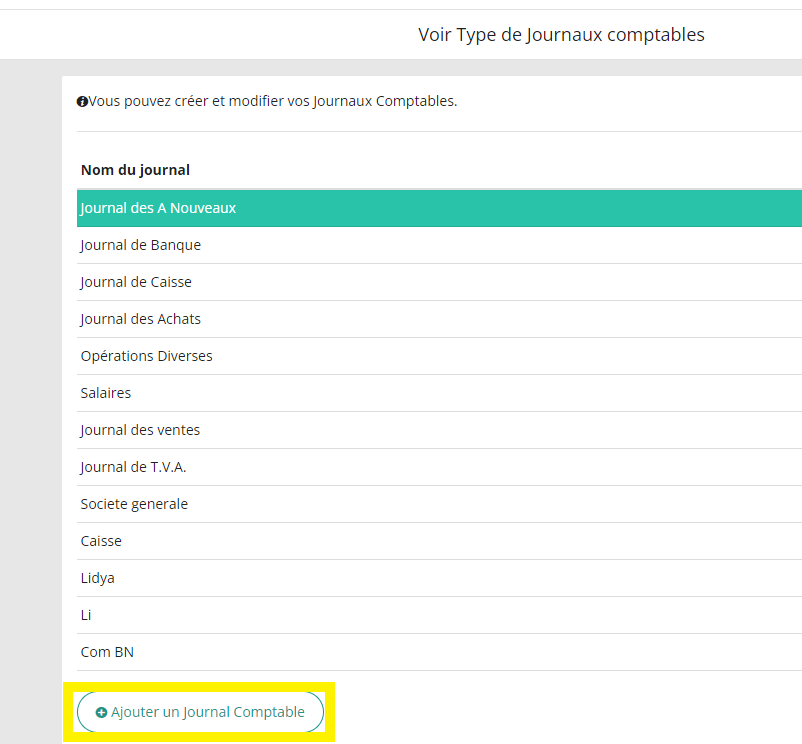Click the page title 'Voir Type de Journaux comptables'
The height and width of the screenshot is (744, 802).
[x=561, y=34]
